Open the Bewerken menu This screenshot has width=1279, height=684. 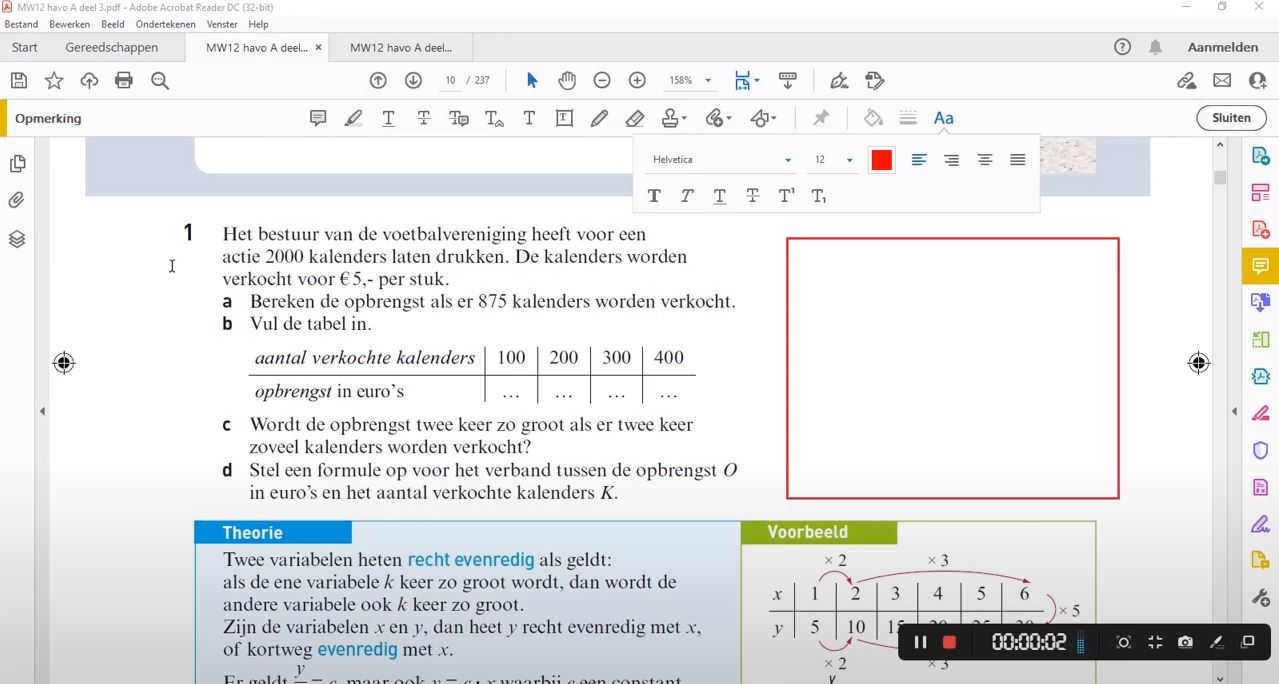[69, 24]
